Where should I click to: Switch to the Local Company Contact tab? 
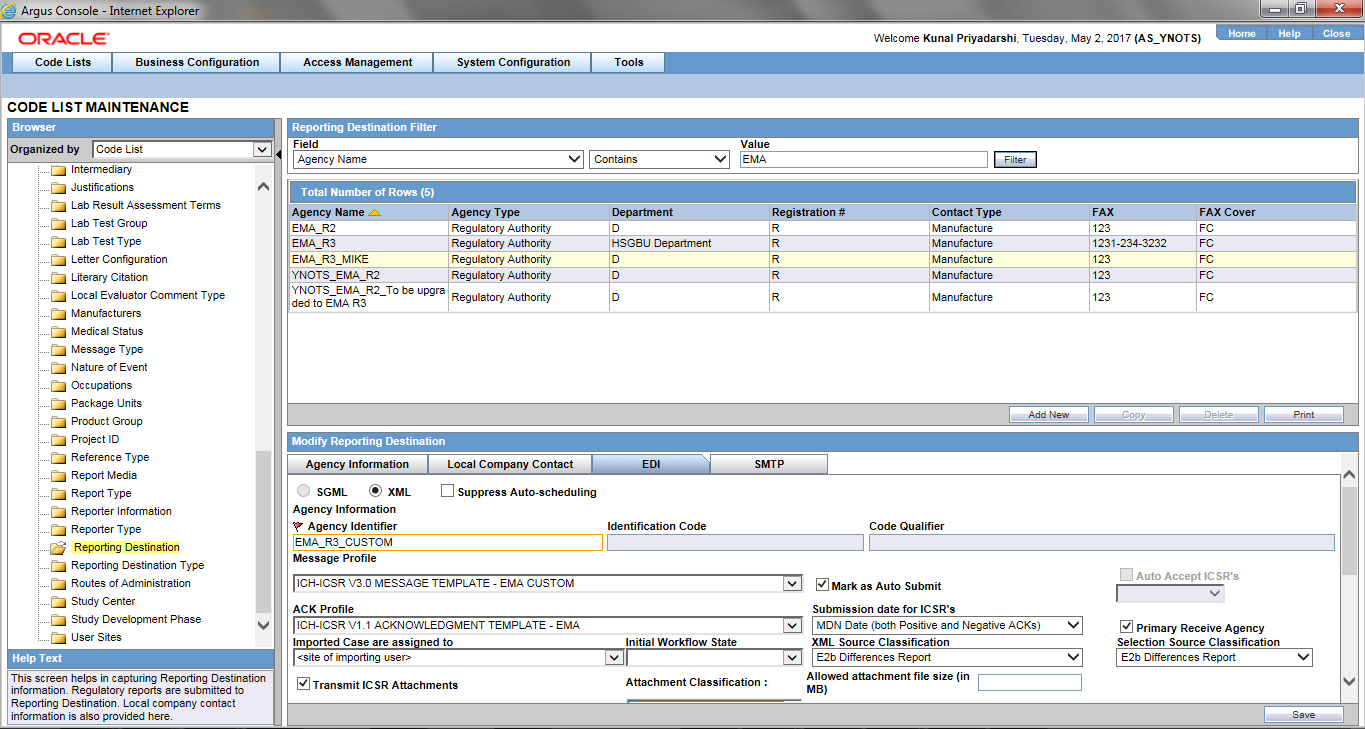[x=510, y=464]
